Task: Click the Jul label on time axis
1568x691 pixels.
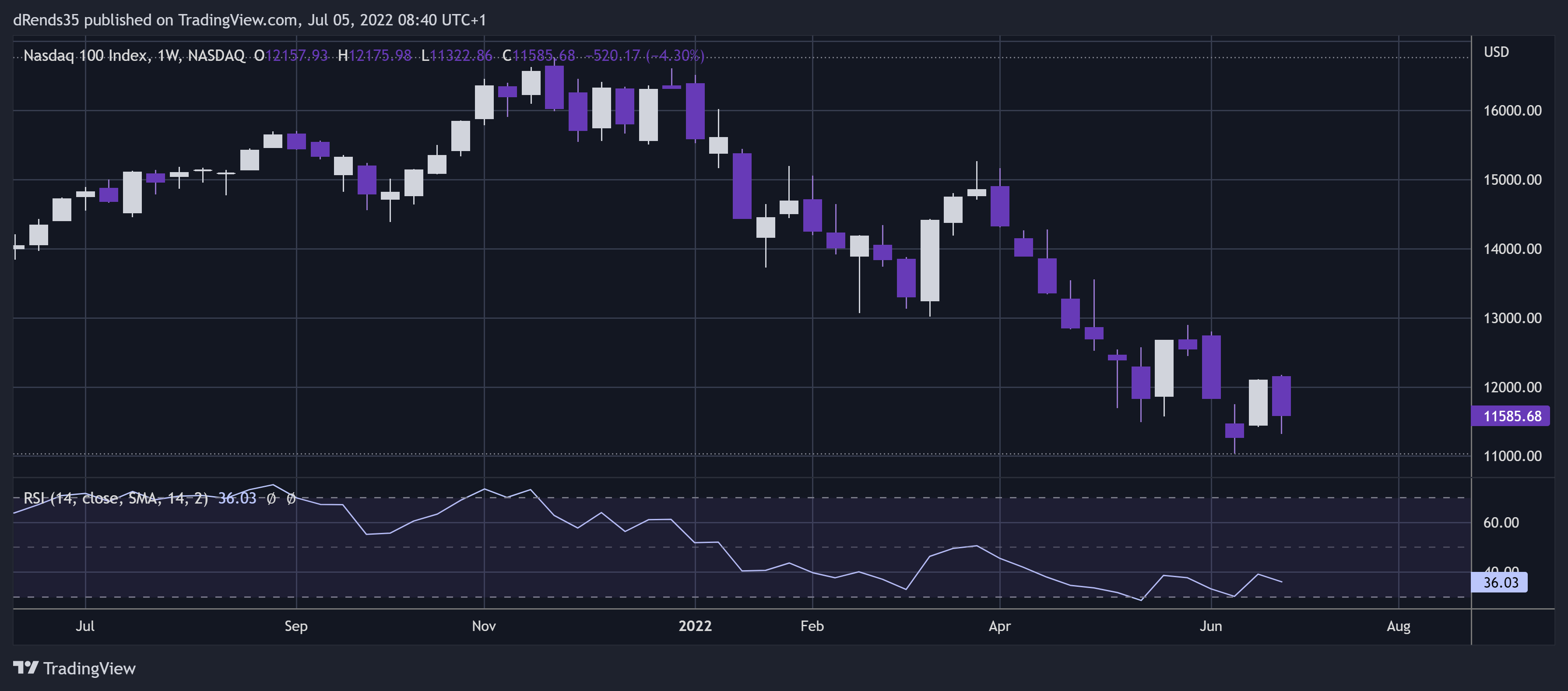Action: click(x=85, y=626)
